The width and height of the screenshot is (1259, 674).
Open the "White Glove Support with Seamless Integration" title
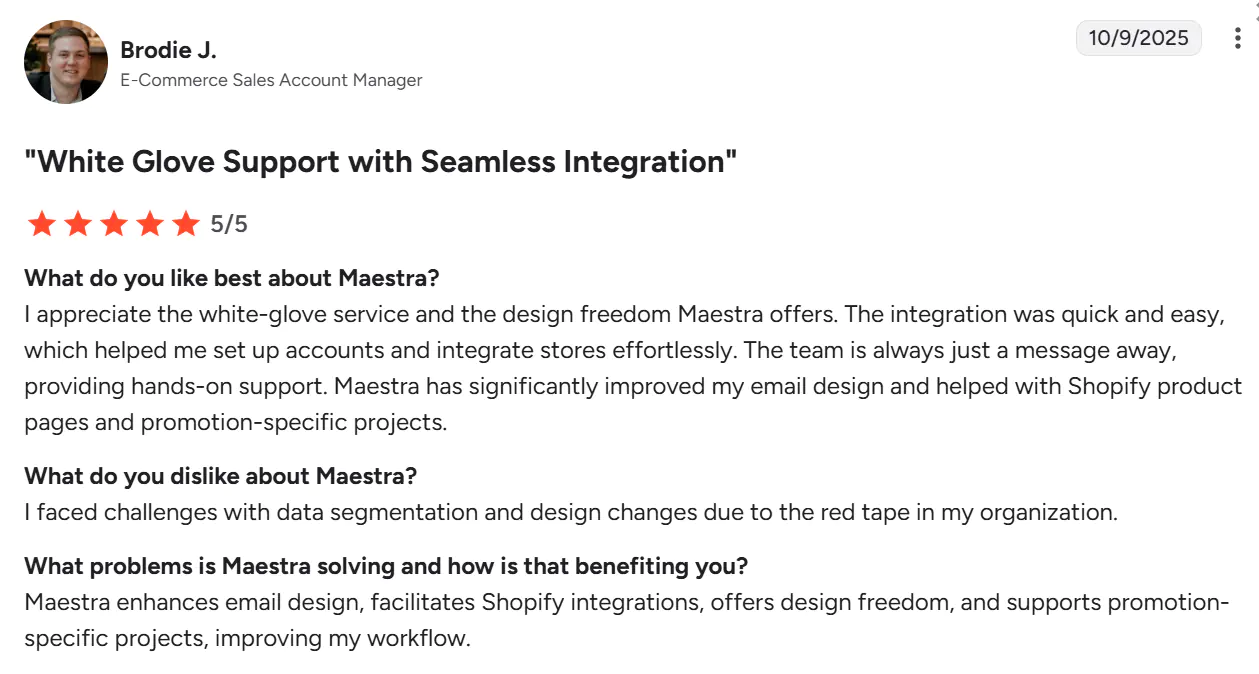click(380, 162)
